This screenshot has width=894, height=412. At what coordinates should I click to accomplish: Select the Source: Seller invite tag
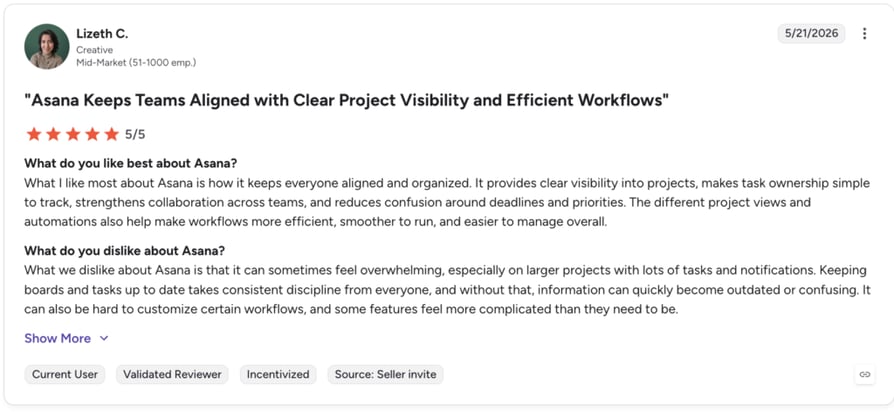click(385, 374)
